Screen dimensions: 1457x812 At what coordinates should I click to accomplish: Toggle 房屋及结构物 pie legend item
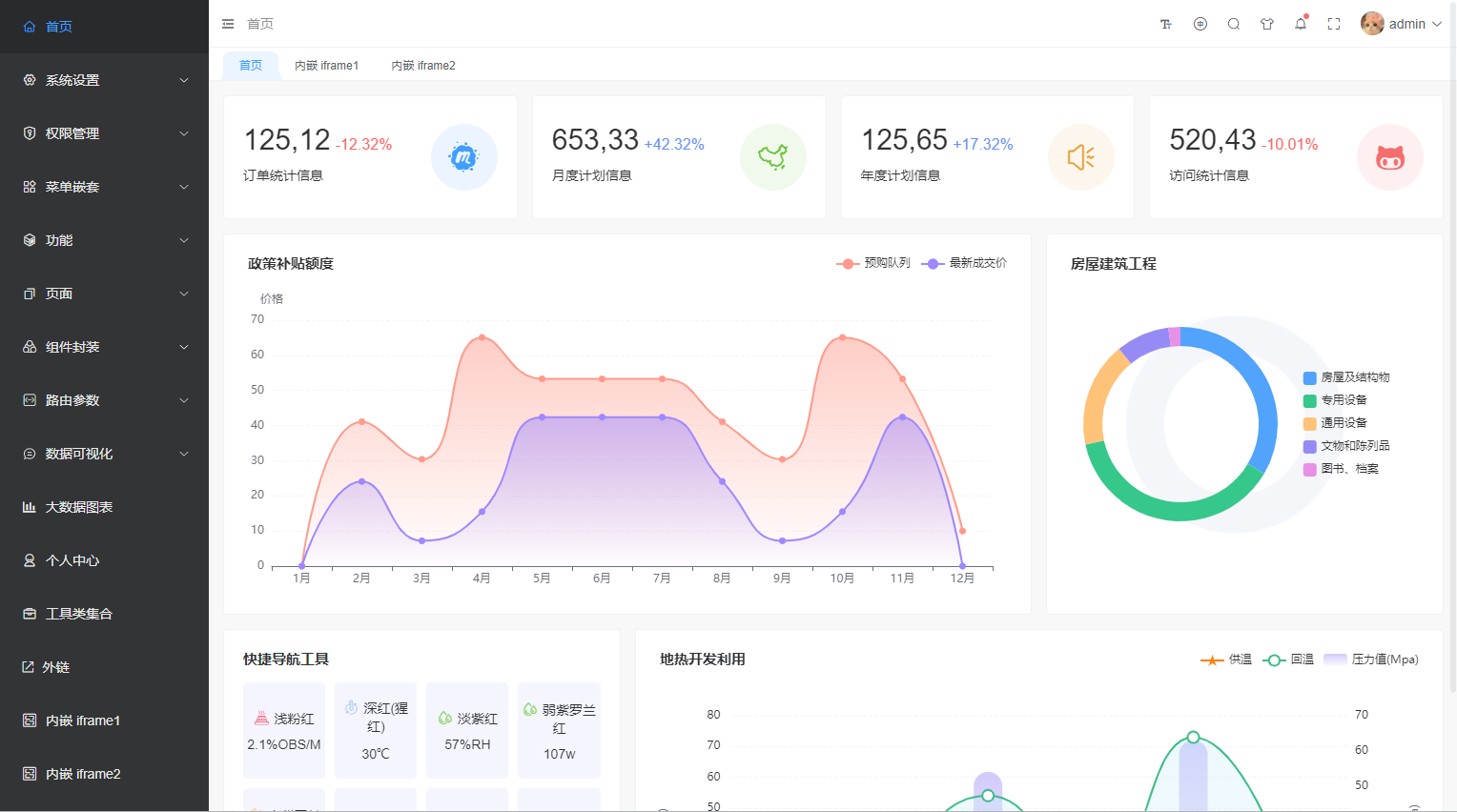pos(1346,377)
